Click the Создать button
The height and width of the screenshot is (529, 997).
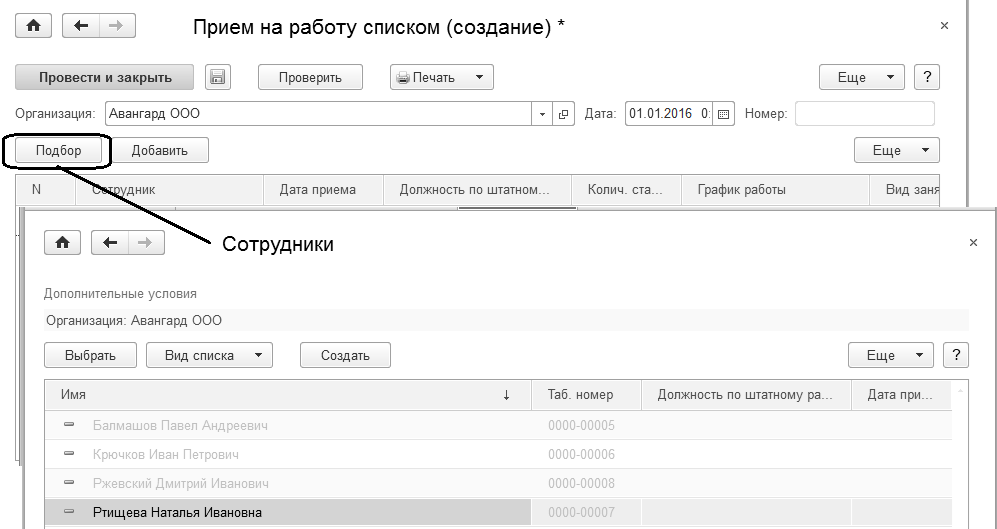[345, 355]
